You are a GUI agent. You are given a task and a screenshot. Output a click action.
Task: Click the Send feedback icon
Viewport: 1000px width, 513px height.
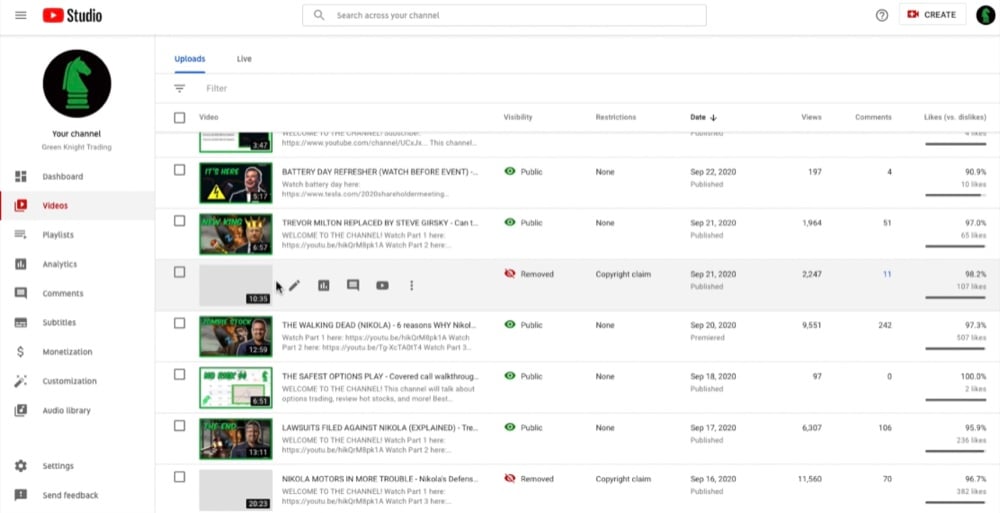[x=20, y=495]
